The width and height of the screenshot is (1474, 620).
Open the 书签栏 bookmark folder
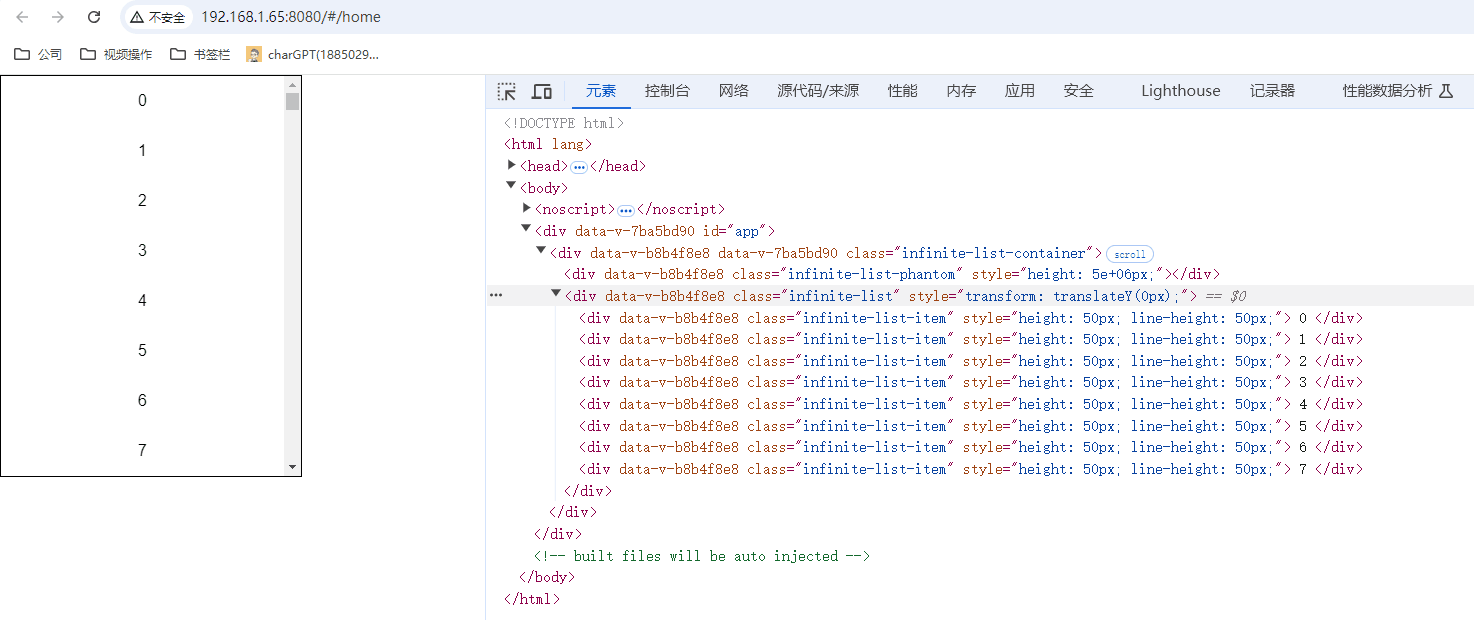pos(200,54)
